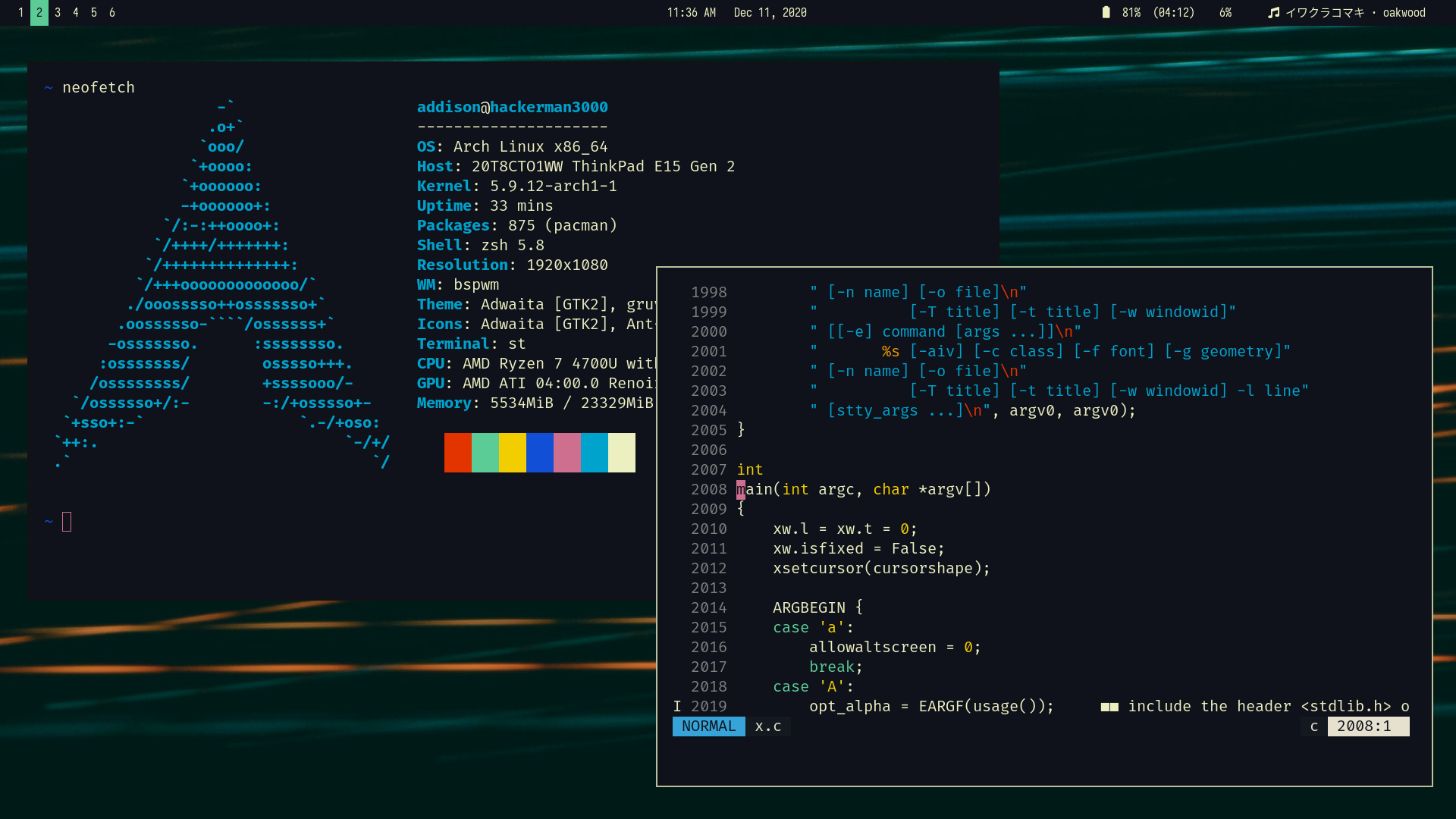Screen dimensions: 1456x819
Task: Switch to workspace 3
Action: 58,12
